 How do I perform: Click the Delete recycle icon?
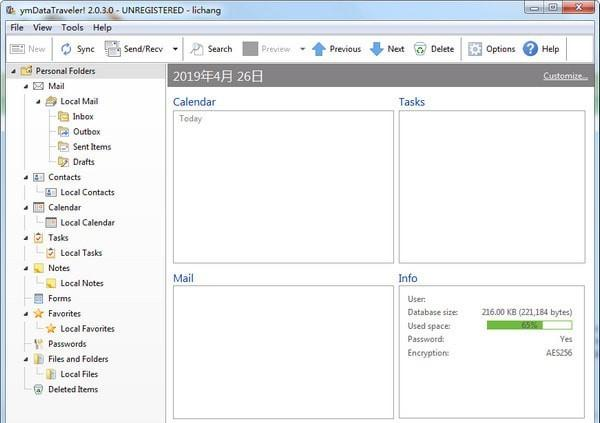[420, 49]
